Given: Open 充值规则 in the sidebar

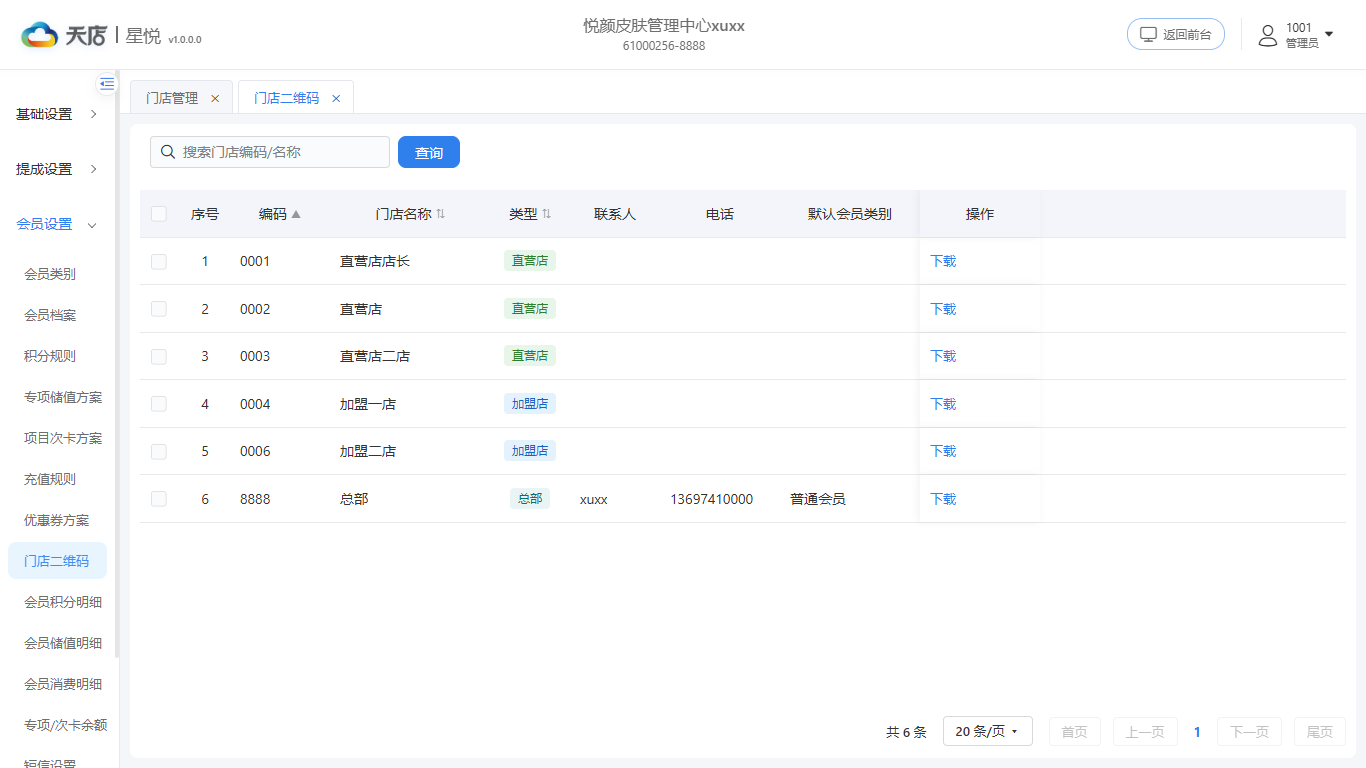Looking at the screenshot, I should tap(50, 479).
